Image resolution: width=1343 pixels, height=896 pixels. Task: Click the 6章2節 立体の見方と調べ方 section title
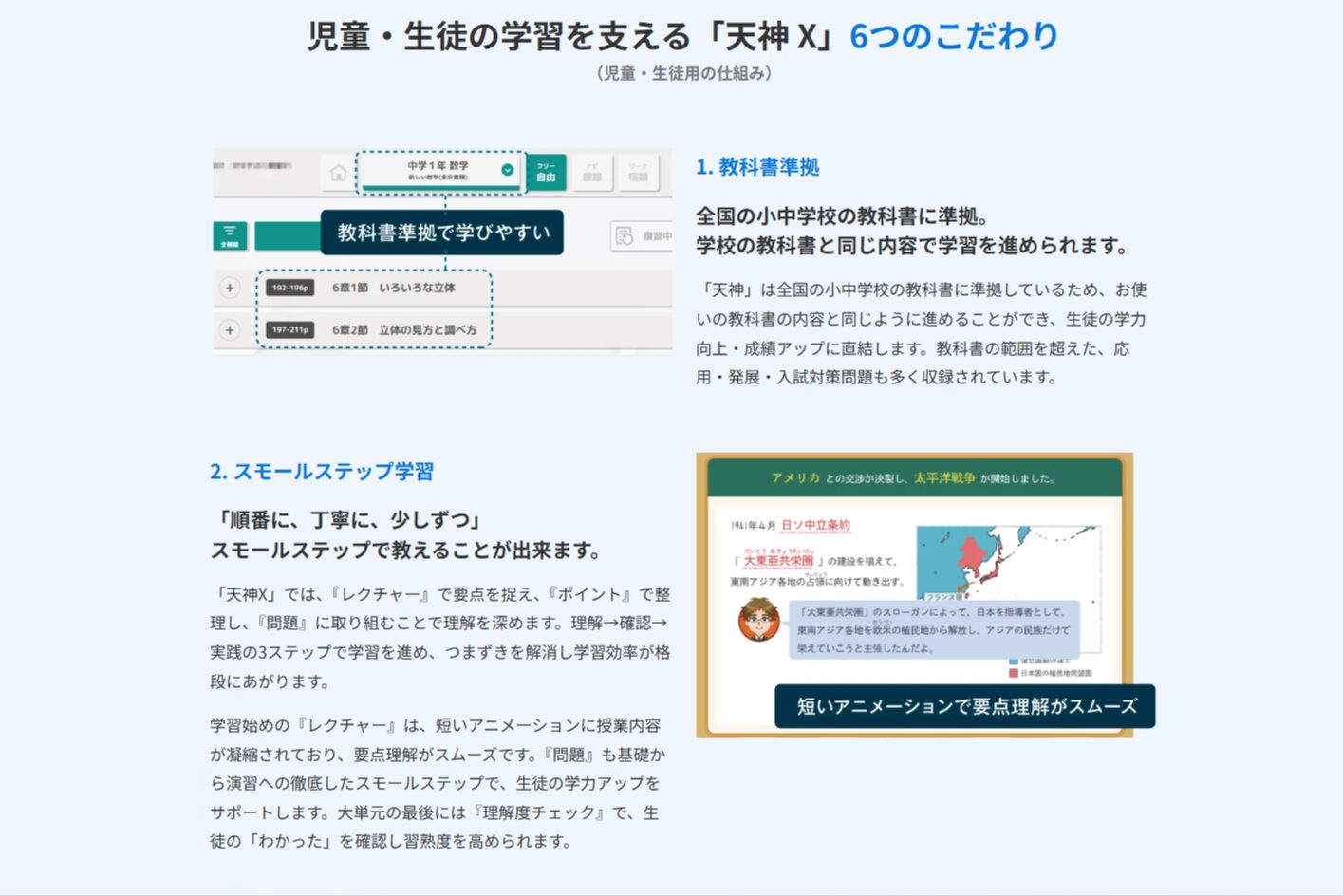[403, 329]
